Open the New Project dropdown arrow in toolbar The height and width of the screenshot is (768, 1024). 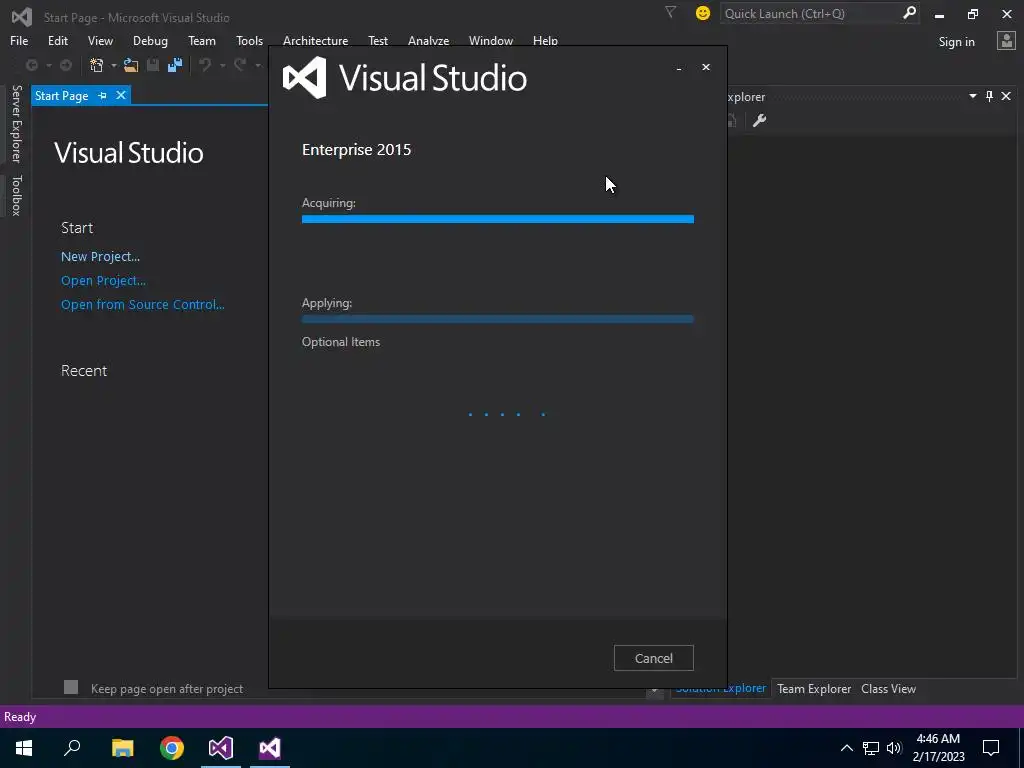(x=113, y=65)
